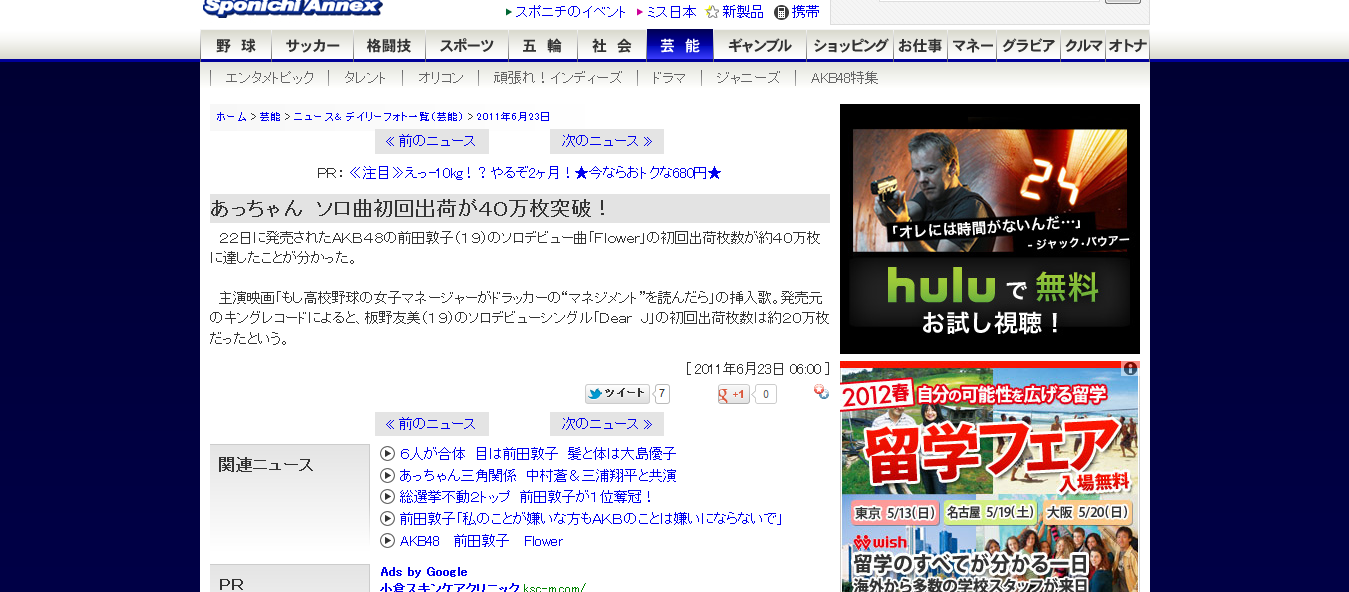Select the スポーツ navigation tab
Screen dimensions: 1349x592
point(467,46)
